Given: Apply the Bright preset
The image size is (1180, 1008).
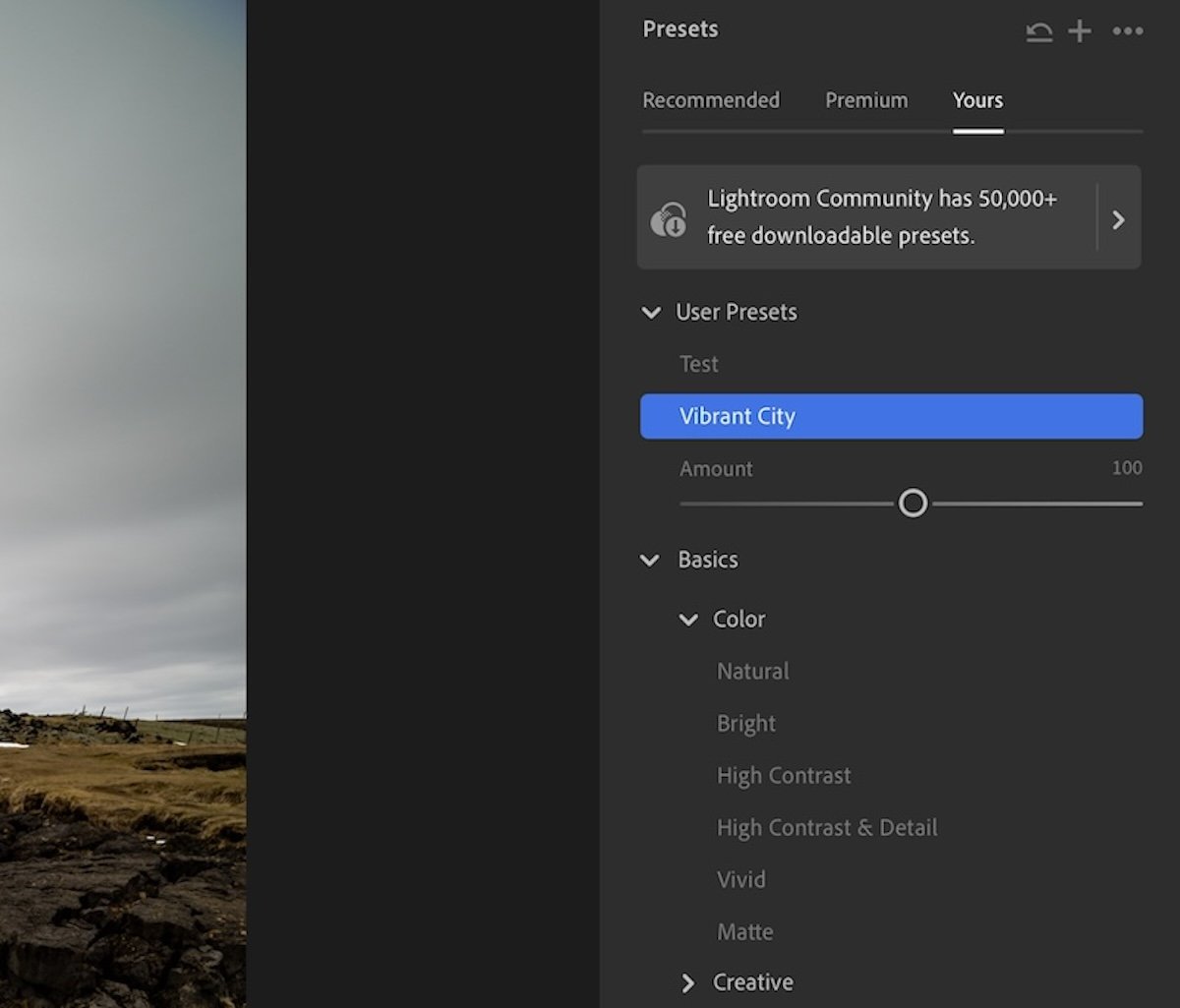Looking at the screenshot, I should [745, 723].
